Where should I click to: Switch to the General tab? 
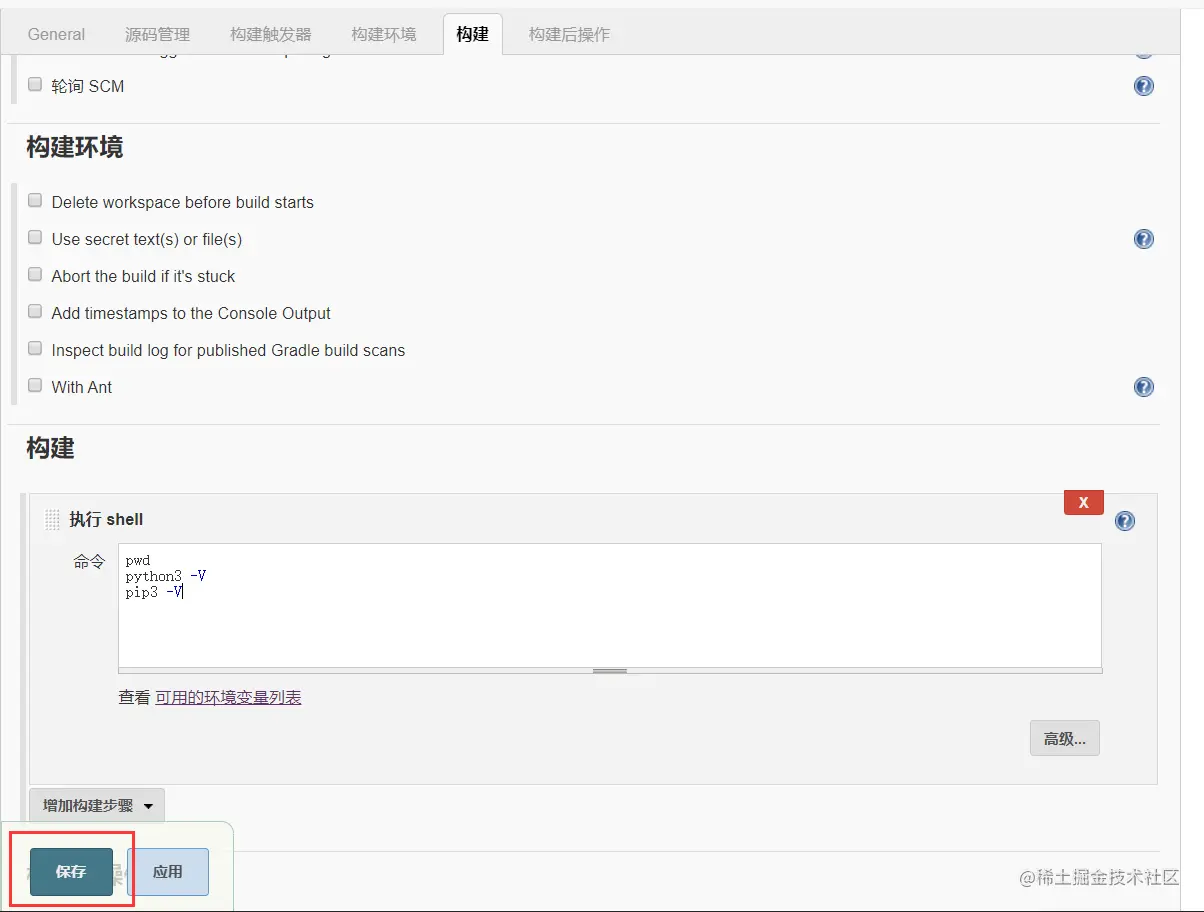tap(56, 34)
